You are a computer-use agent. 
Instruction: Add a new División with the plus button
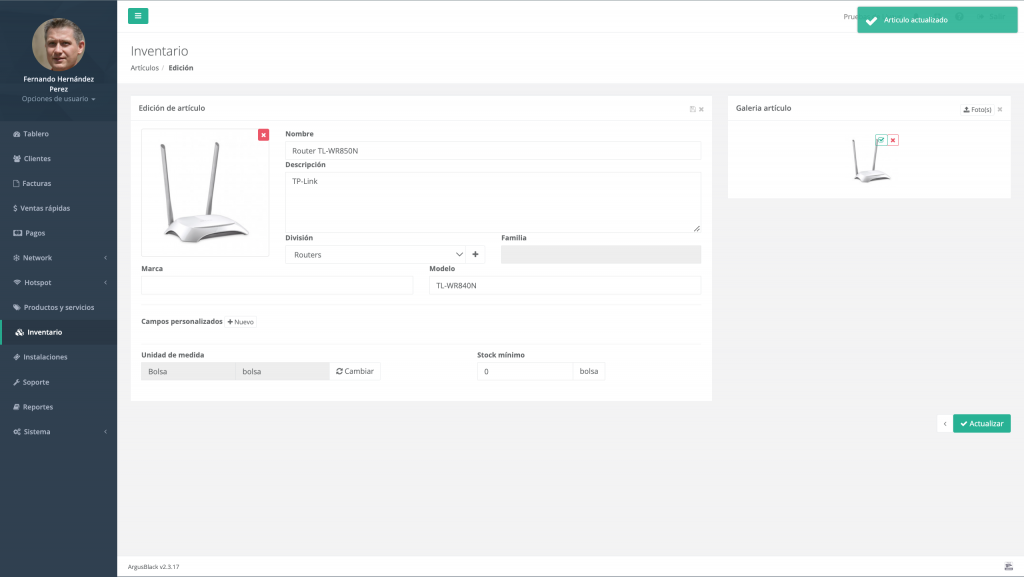[x=475, y=255]
